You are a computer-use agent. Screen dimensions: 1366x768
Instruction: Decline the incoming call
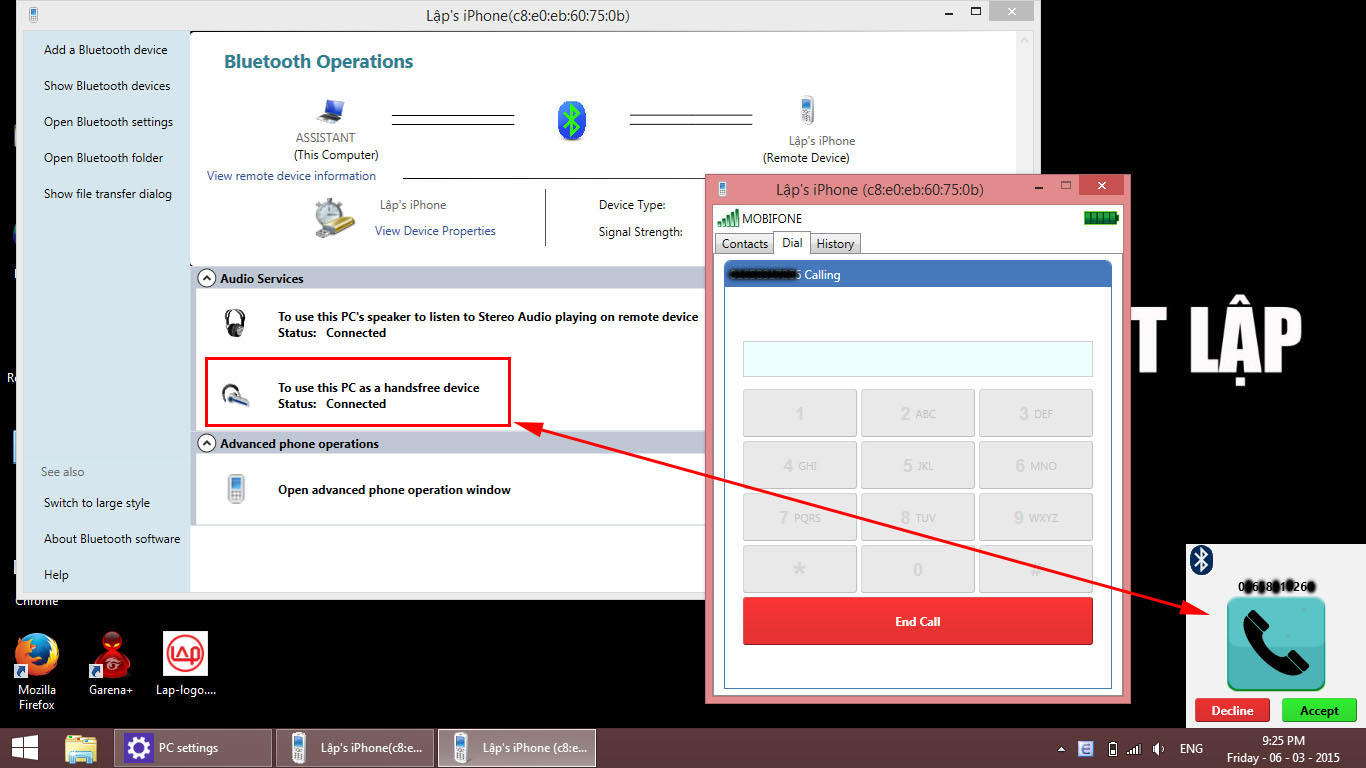click(x=1232, y=710)
